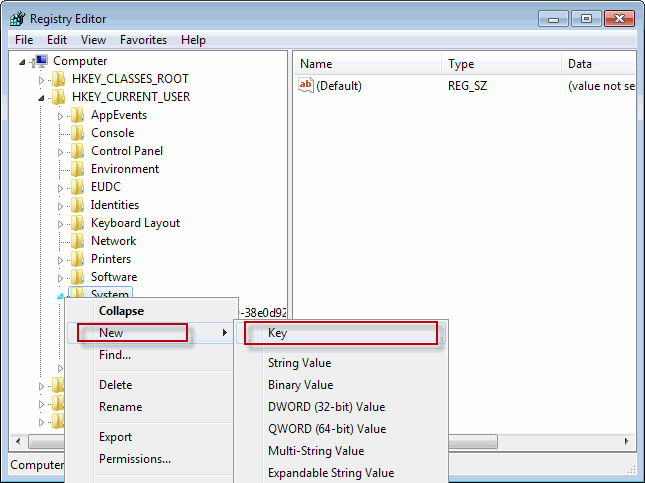Maximize the Registry Editor window
Image resolution: width=645 pixels, height=483 pixels.
[586, 19]
